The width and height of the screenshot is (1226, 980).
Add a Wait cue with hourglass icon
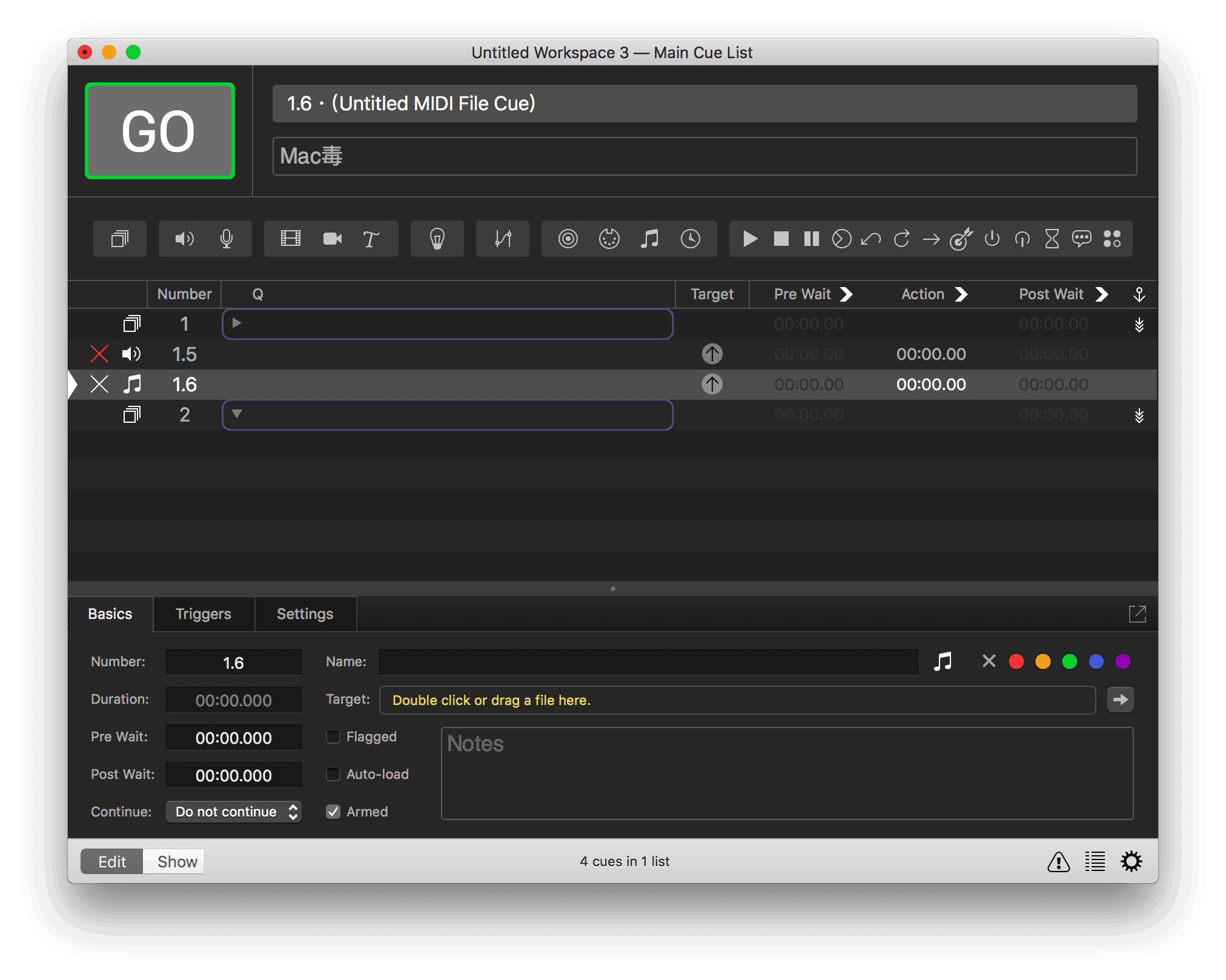pos(1052,239)
